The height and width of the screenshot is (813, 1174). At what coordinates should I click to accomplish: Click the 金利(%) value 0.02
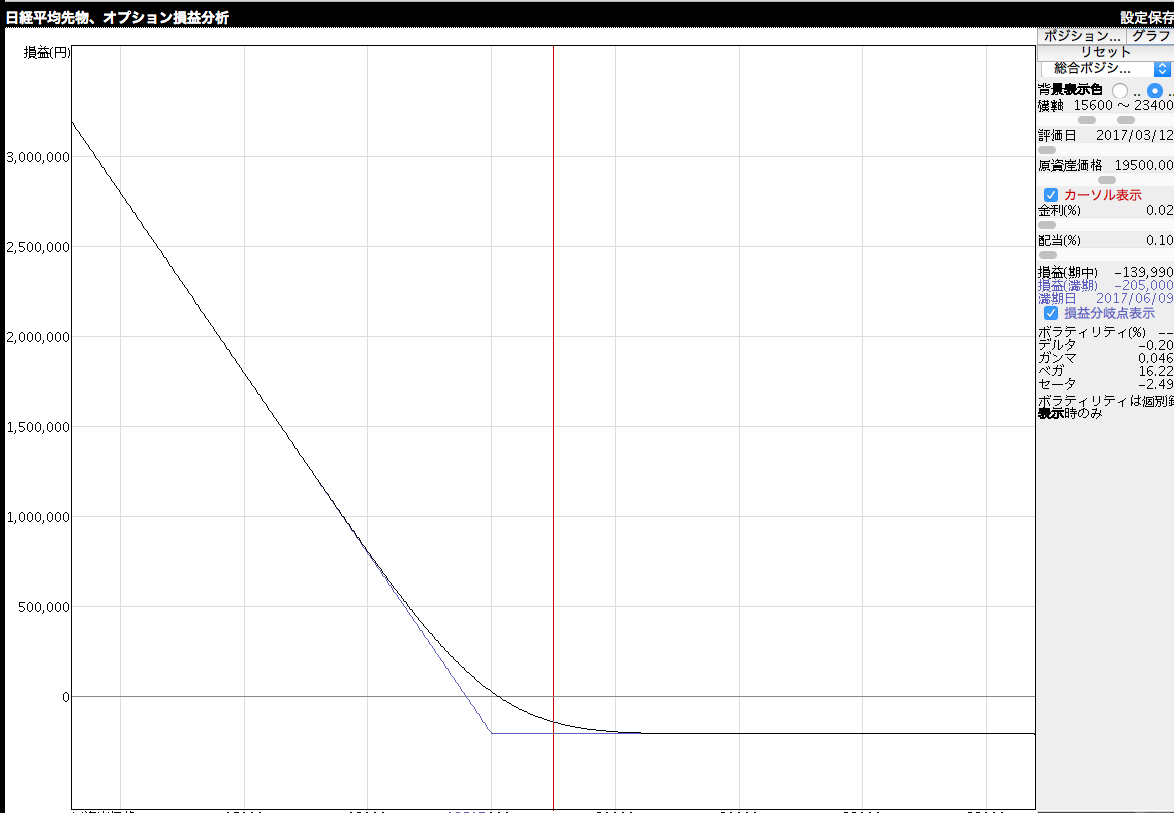pos(1159,210)
